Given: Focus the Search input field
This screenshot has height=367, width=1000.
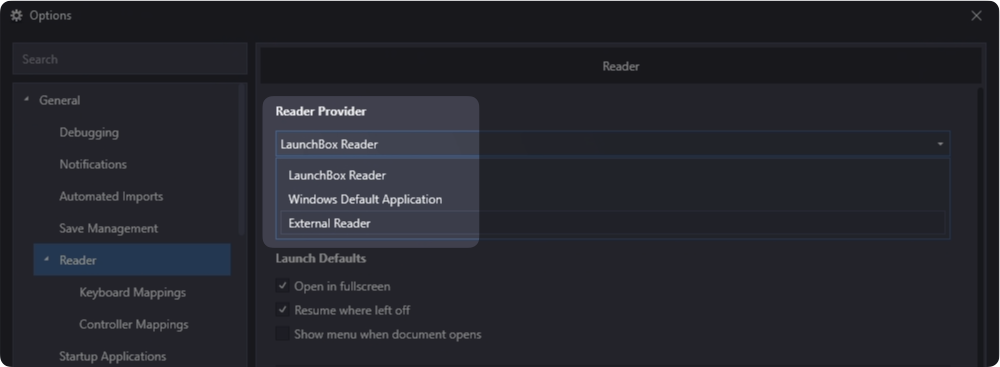Looking at the screenshot, I should click(x=130, y=59).
